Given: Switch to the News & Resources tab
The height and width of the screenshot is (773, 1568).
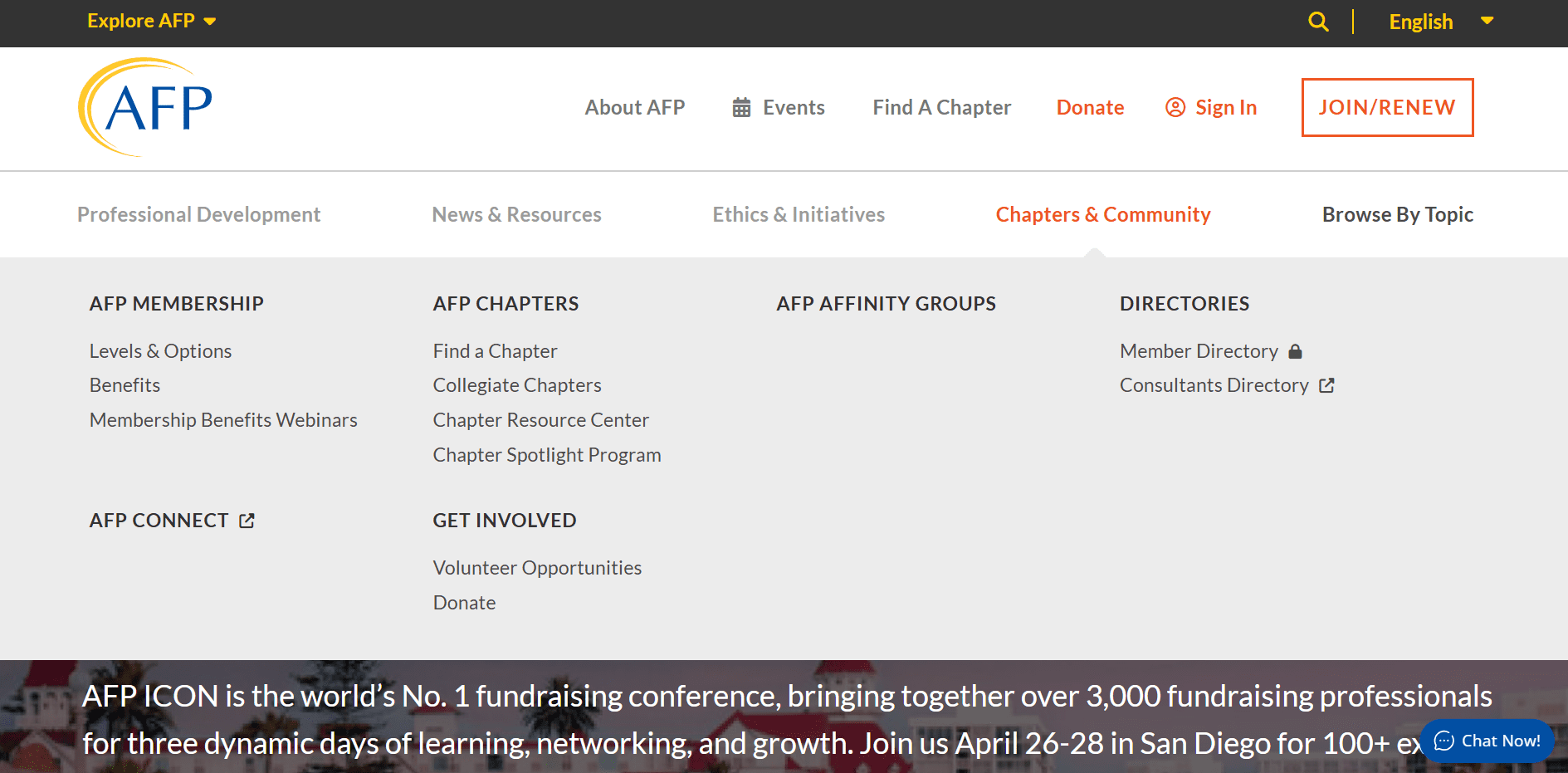Looking at the screenshot, I should point(516,214).
